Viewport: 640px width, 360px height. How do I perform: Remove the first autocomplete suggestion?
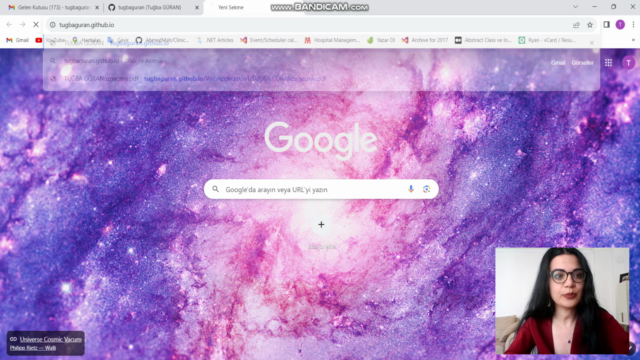(592, 42)
